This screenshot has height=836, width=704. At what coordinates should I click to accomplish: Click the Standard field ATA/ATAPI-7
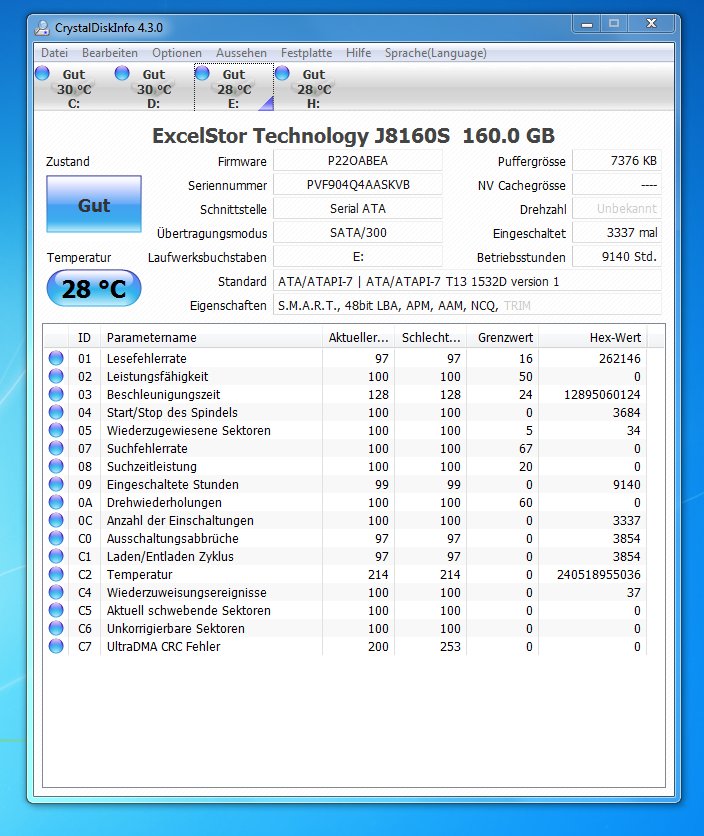[467, 282]
